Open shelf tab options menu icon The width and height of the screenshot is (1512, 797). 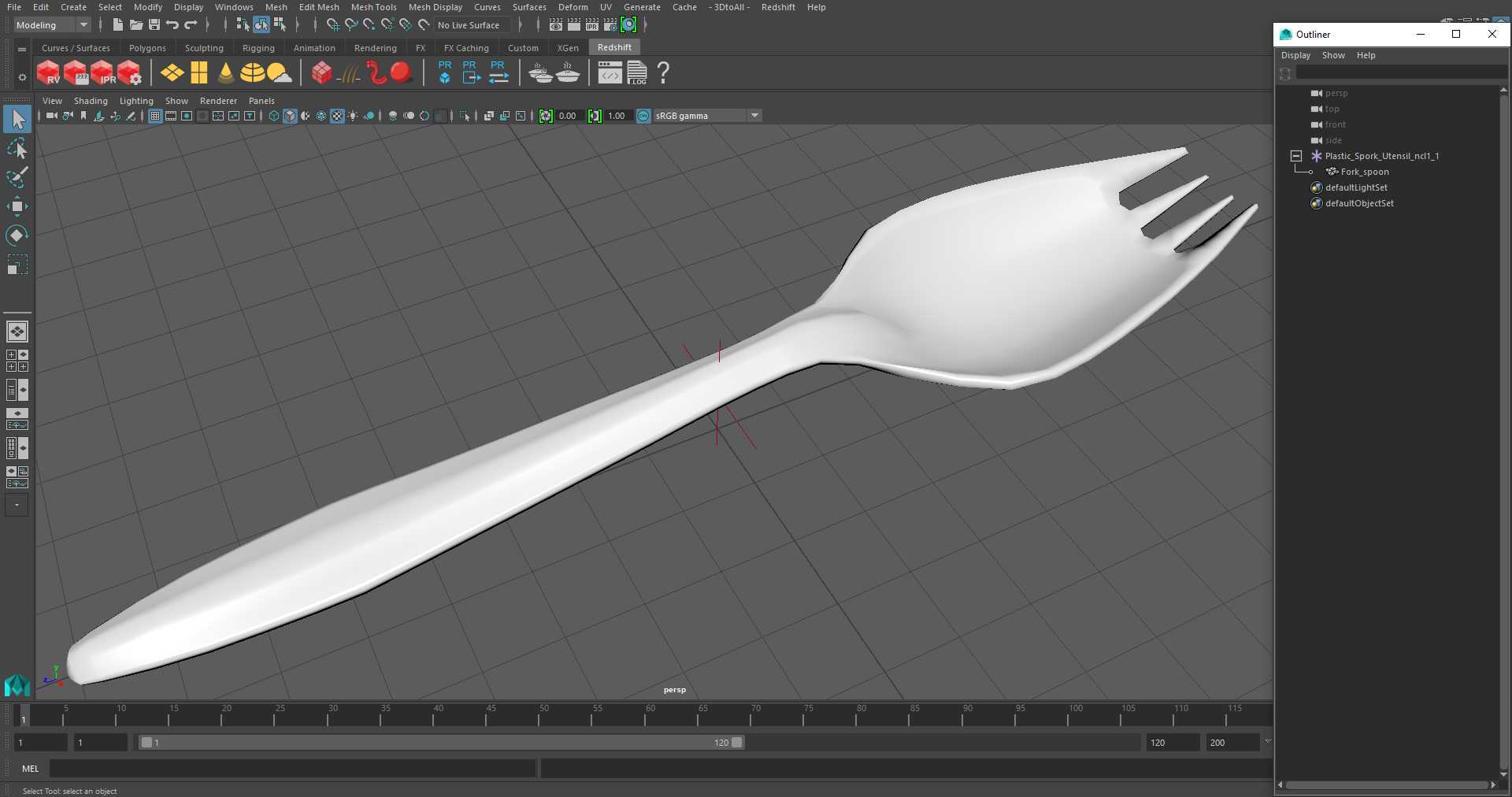coord(22,49)
